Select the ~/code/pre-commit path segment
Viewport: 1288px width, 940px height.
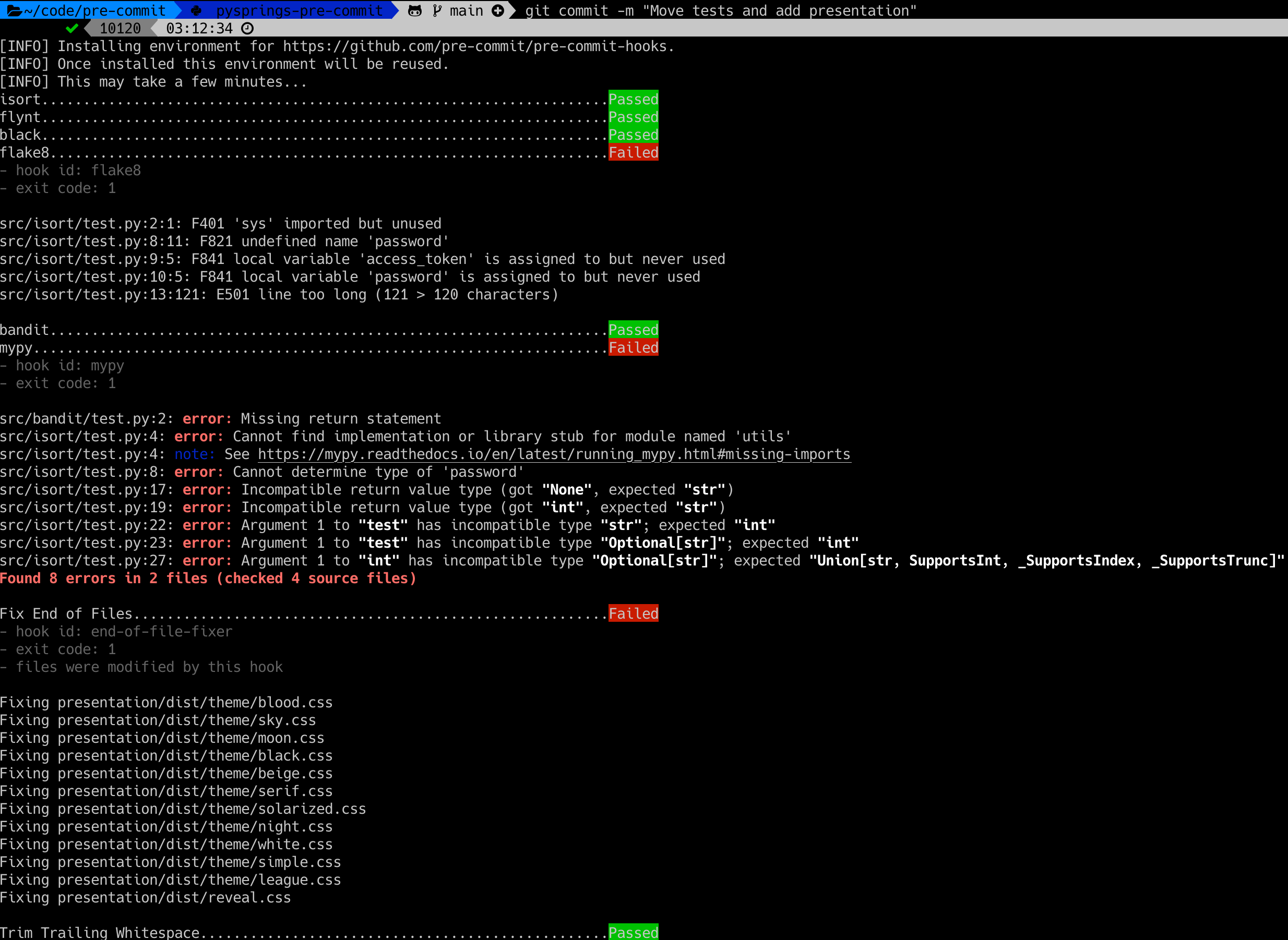click(94, 10)
